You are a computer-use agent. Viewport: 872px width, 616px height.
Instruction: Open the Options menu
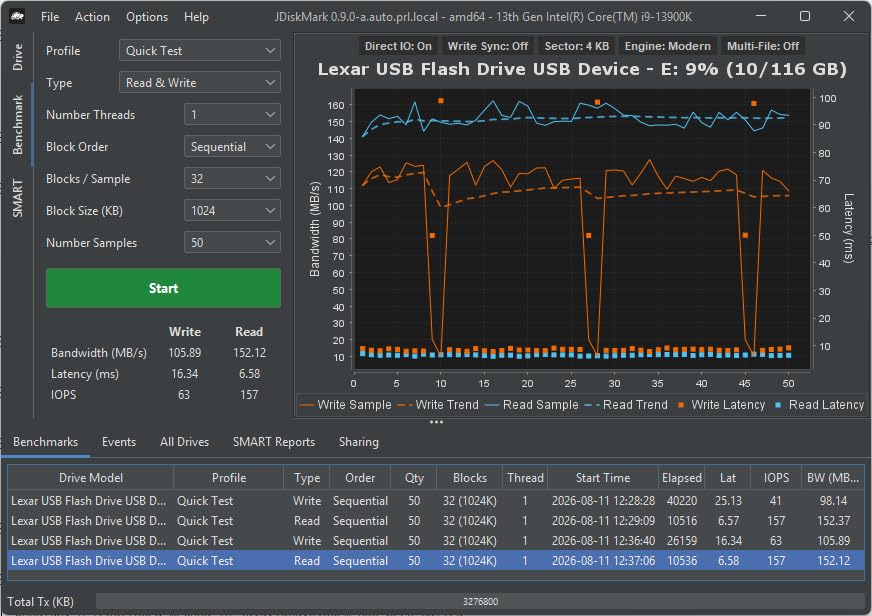click(x=147, y=17)
